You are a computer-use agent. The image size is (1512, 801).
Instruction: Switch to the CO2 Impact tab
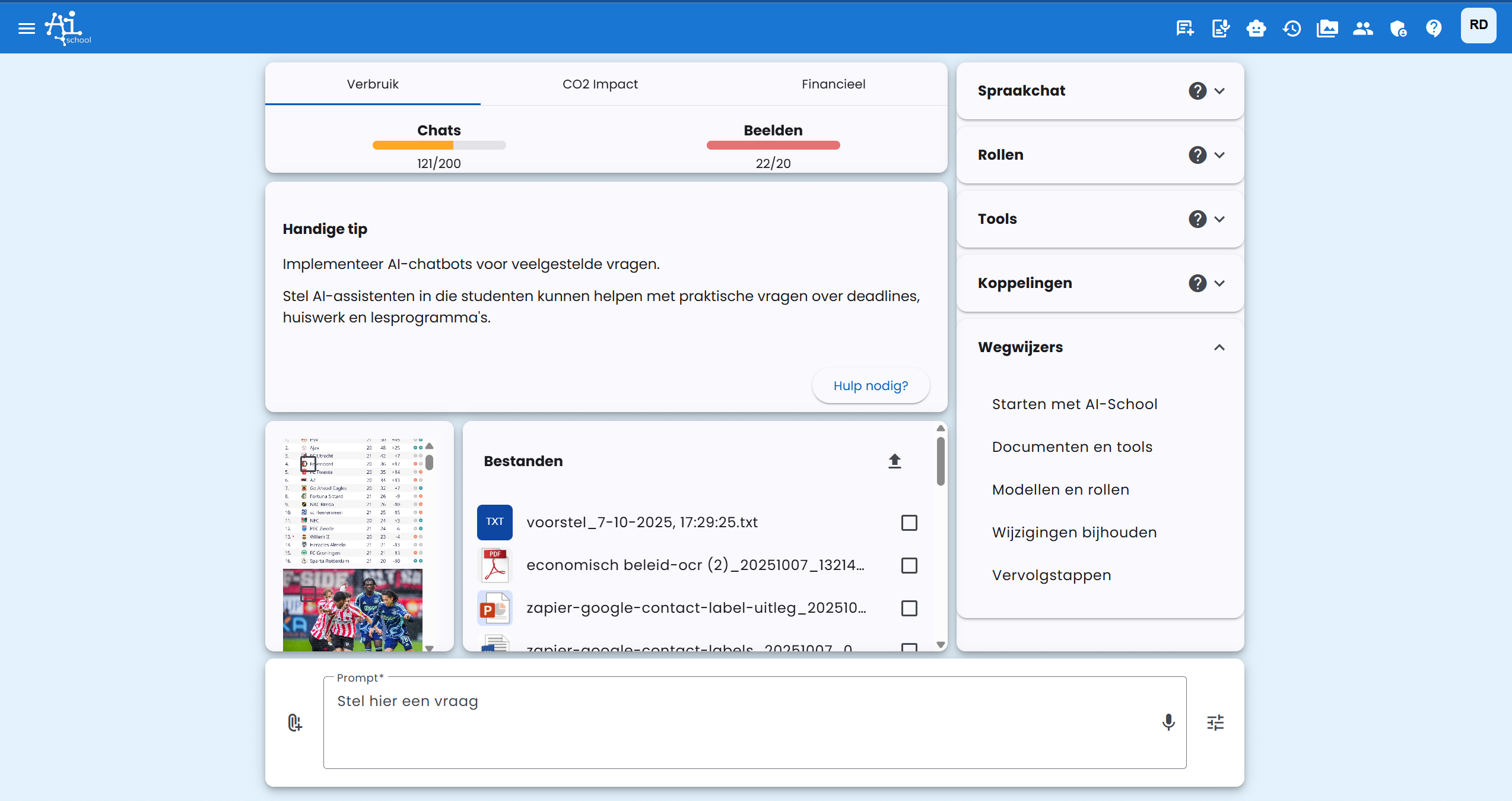click(x=601, y=84)
